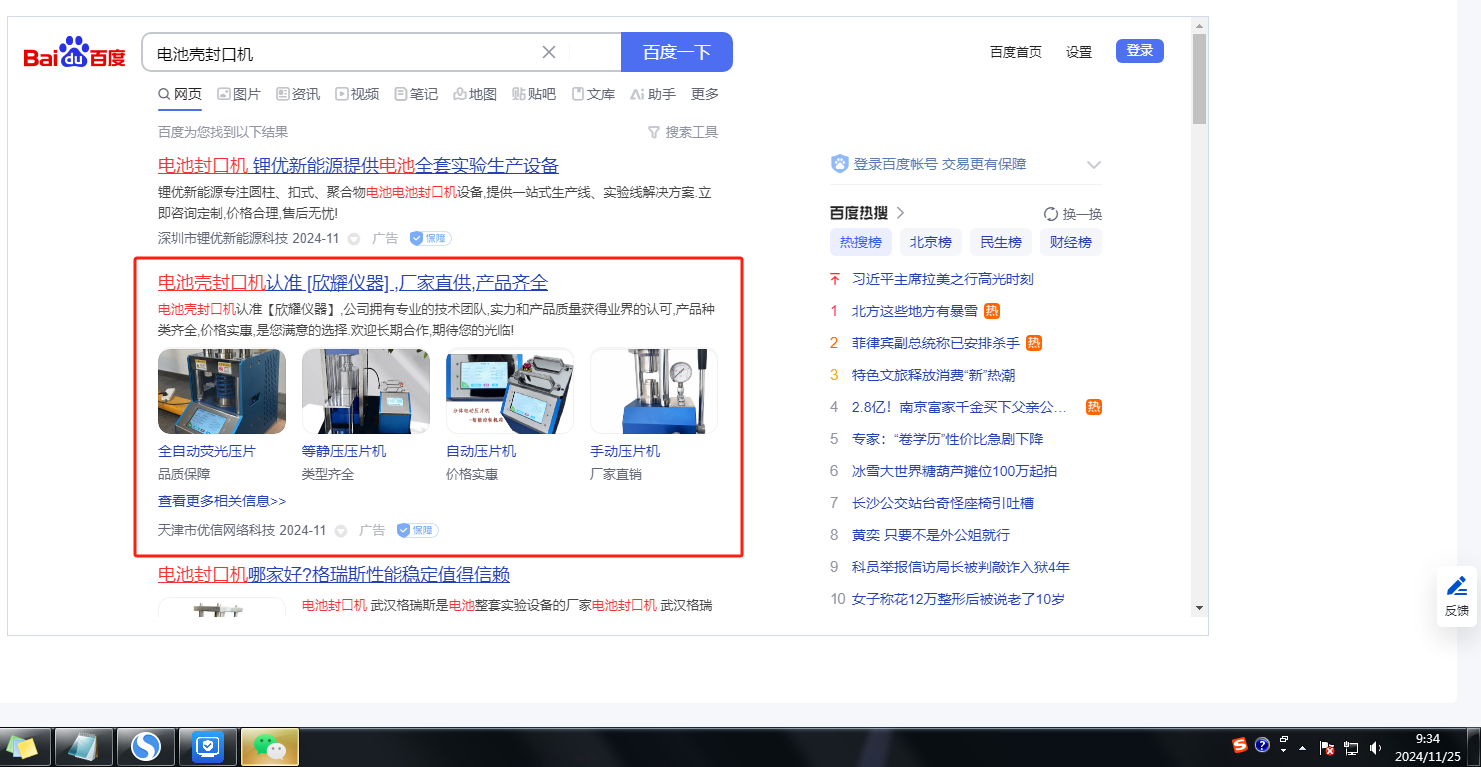Expand 百度热搜 with the arrow

(x=900, y=213)
